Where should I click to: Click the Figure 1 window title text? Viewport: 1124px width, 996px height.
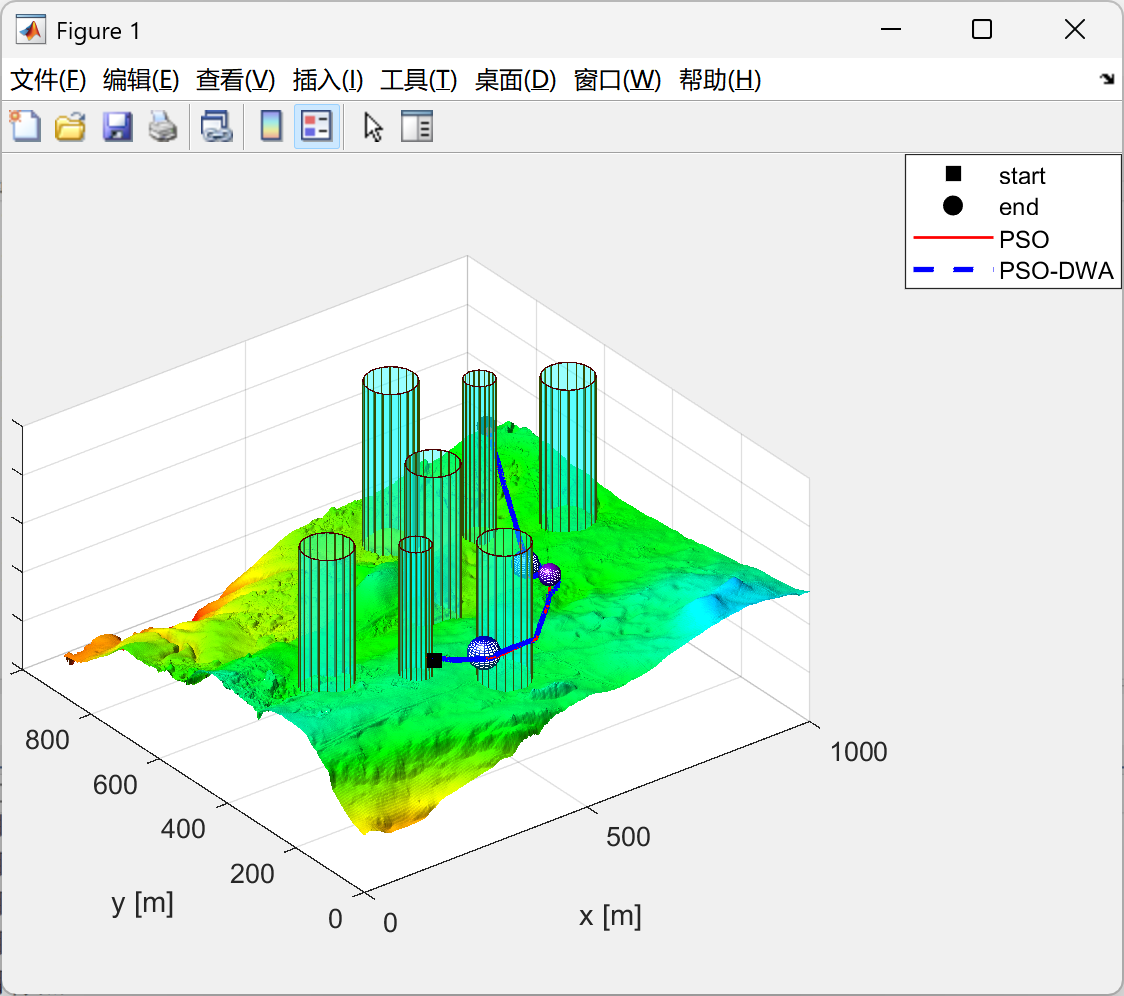[x=98, y=31]
